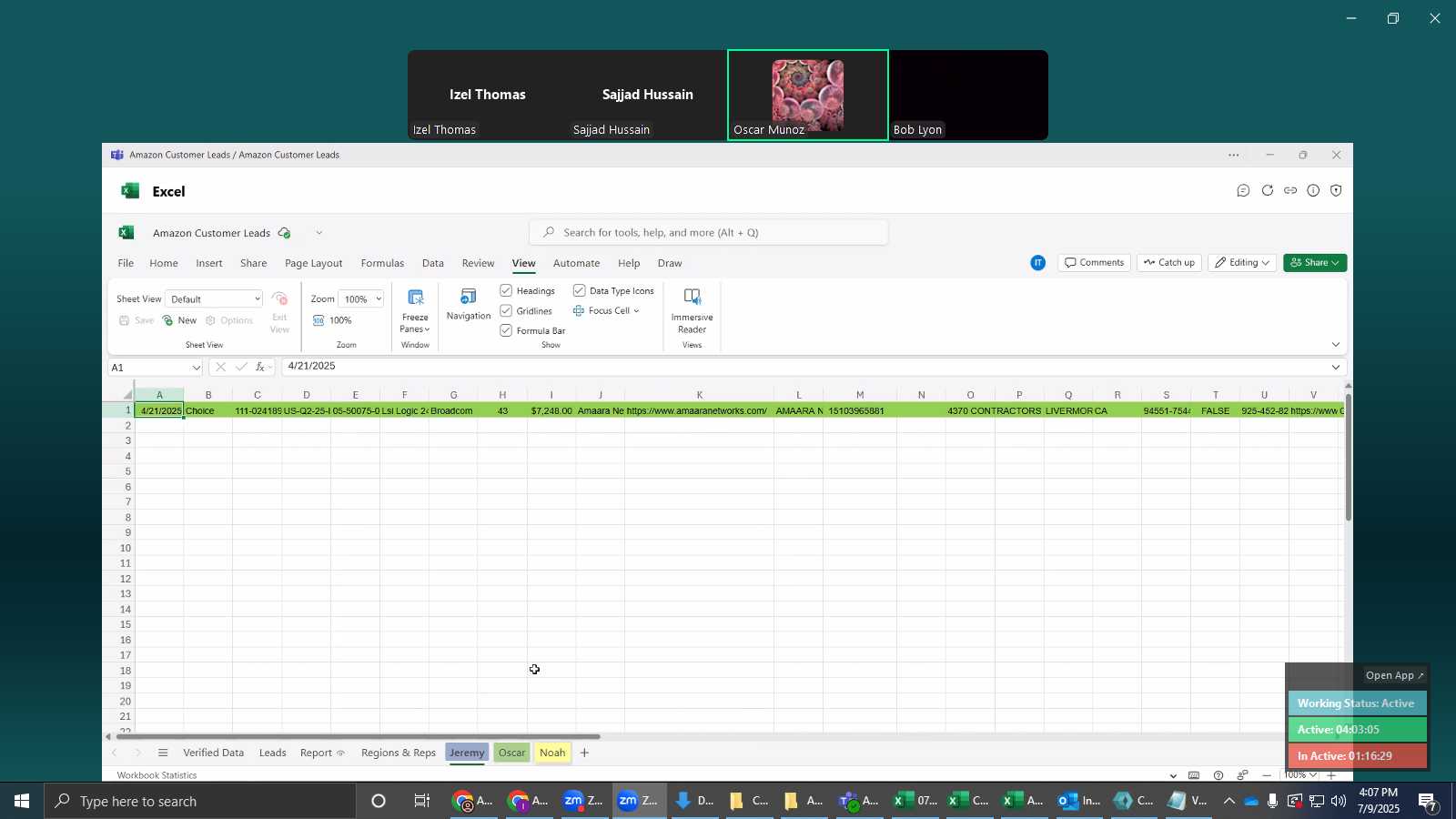Click the formula bar value 4/21/2025
1456x819 pixels.
point(311,367)
